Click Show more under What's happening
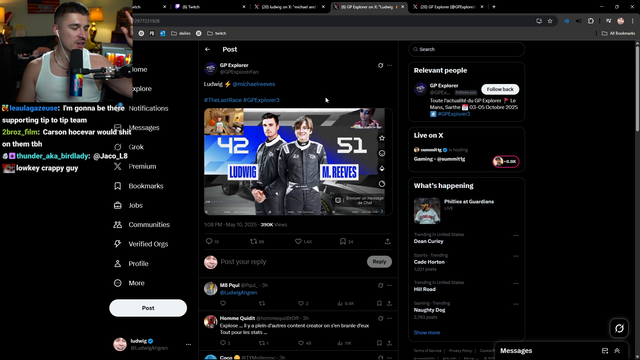Viewport: 640px width, 360px height. pos(427,333)
